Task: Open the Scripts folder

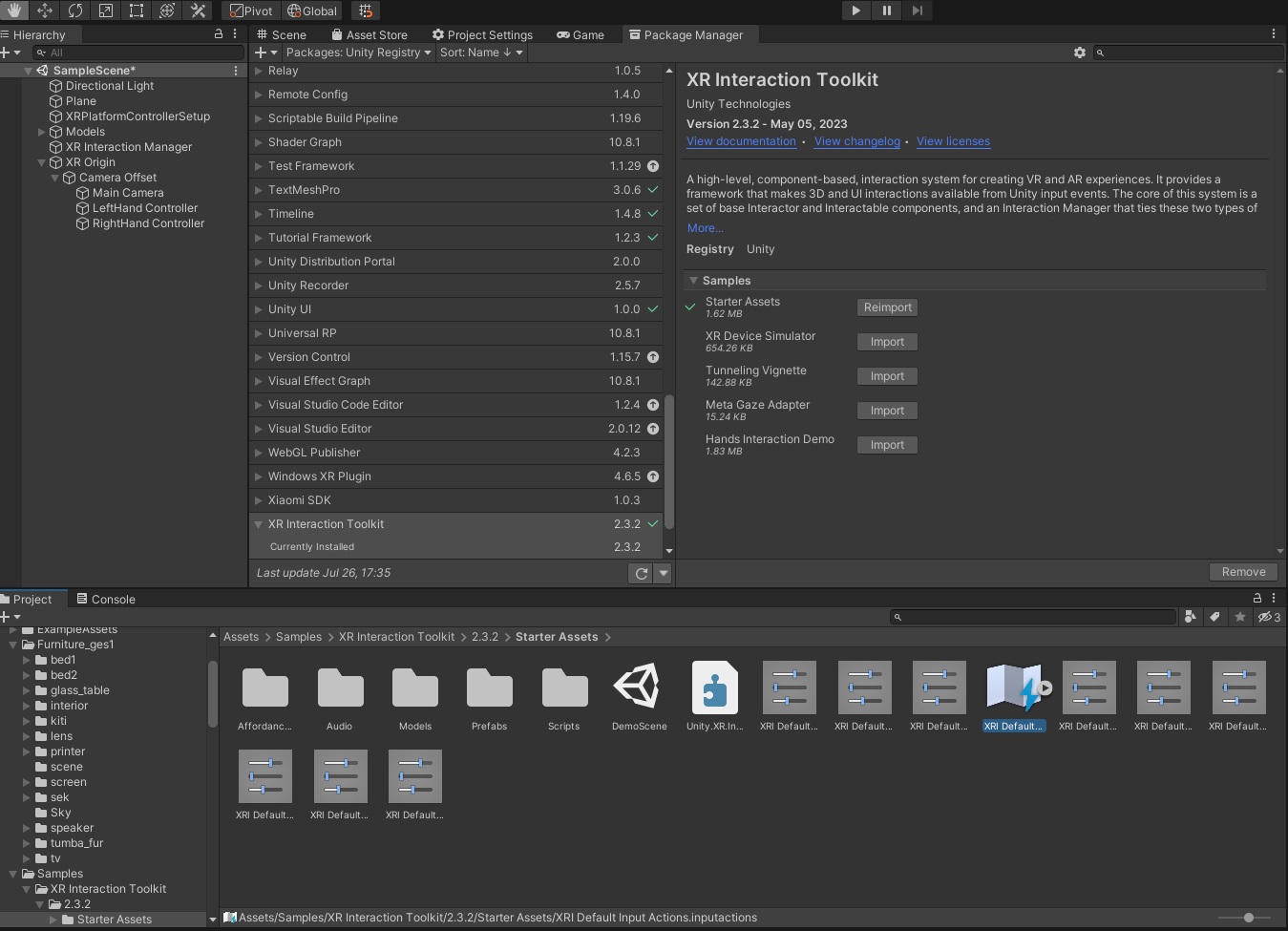Action: (564, 696)
